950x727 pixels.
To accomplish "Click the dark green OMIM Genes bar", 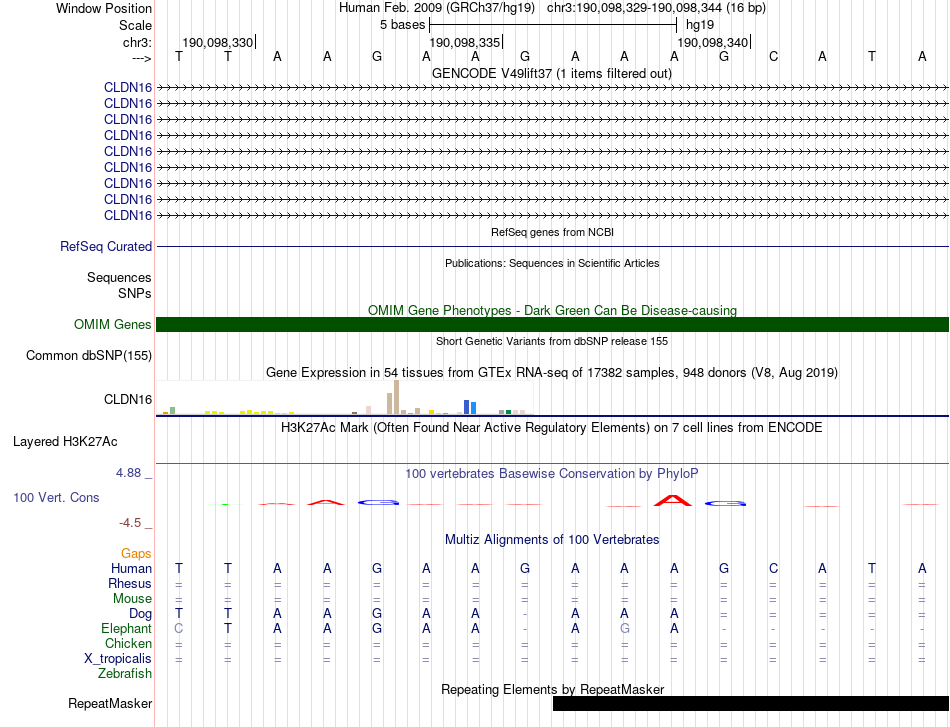I will click(x=553, y=324).
